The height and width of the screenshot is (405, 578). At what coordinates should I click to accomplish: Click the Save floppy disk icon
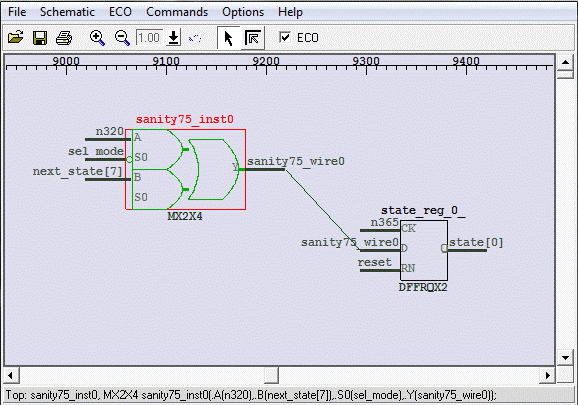point(40,38)
